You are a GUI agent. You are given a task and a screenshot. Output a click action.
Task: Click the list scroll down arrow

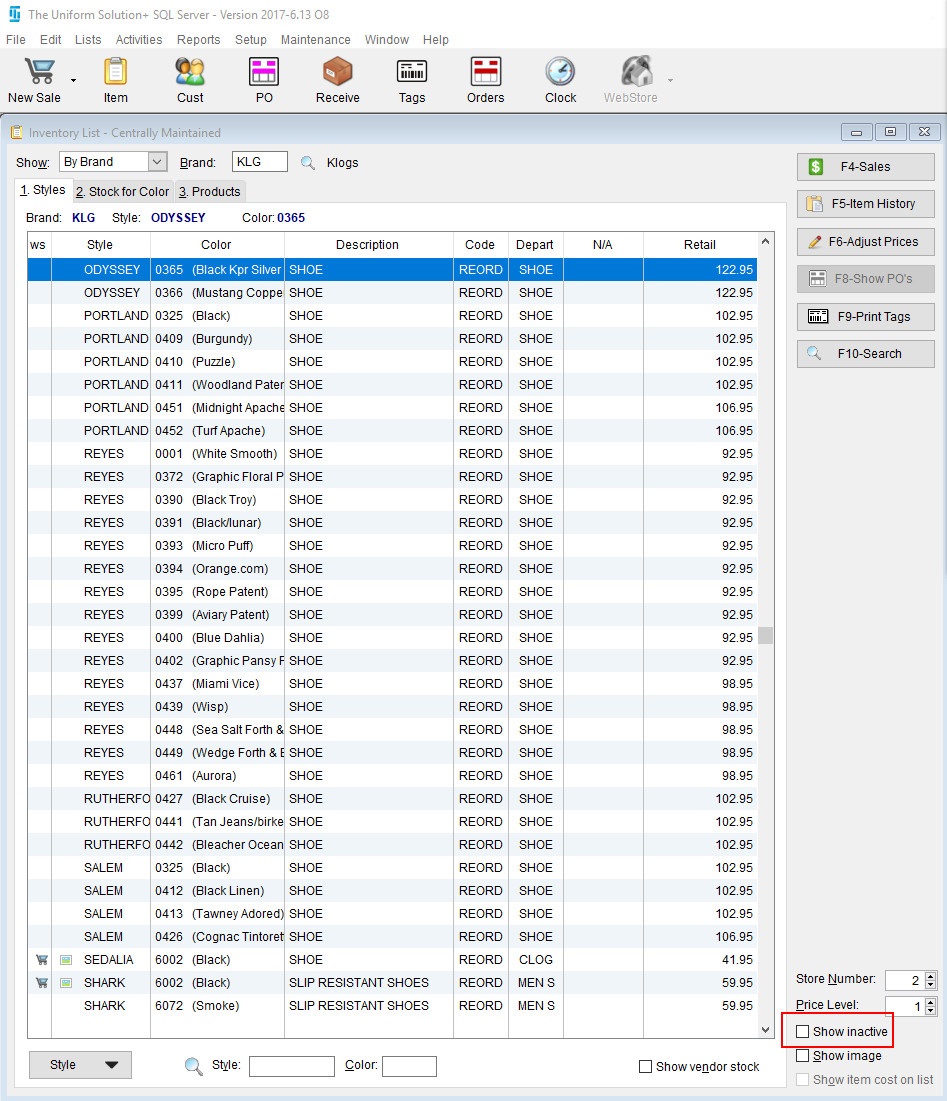[x=765, y=1030]
